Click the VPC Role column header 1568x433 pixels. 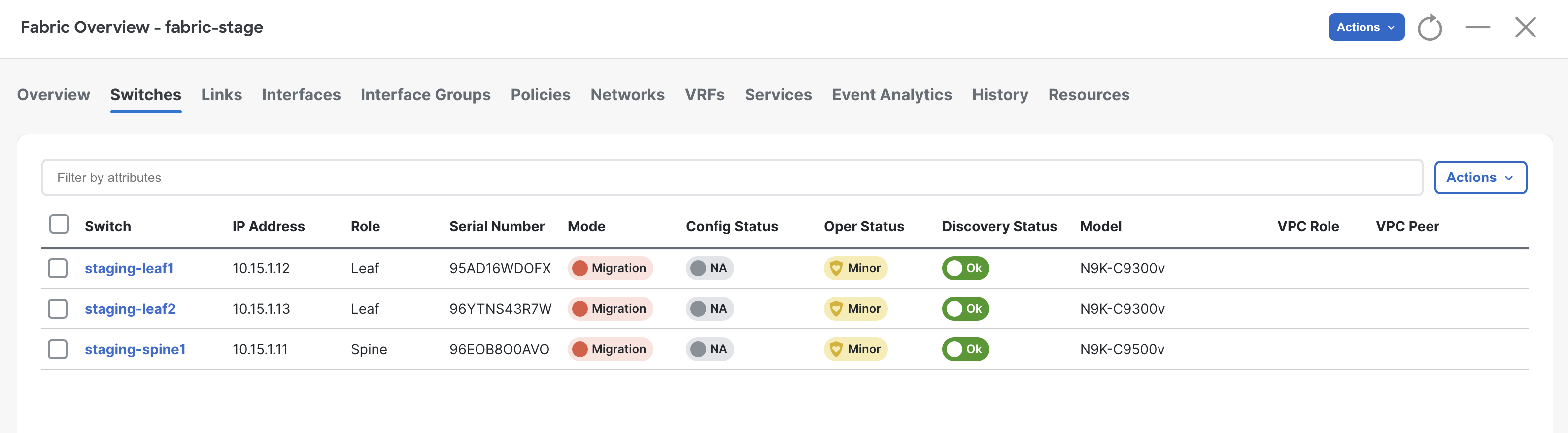[x=1308, y=226]
